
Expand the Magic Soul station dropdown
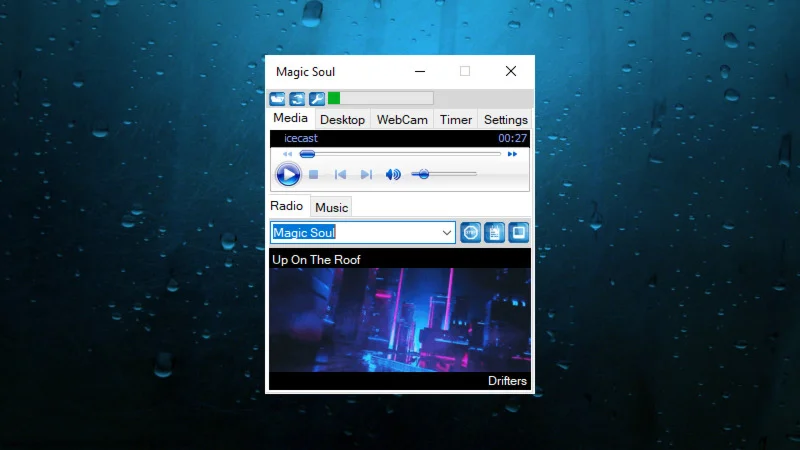pos(446,233)
